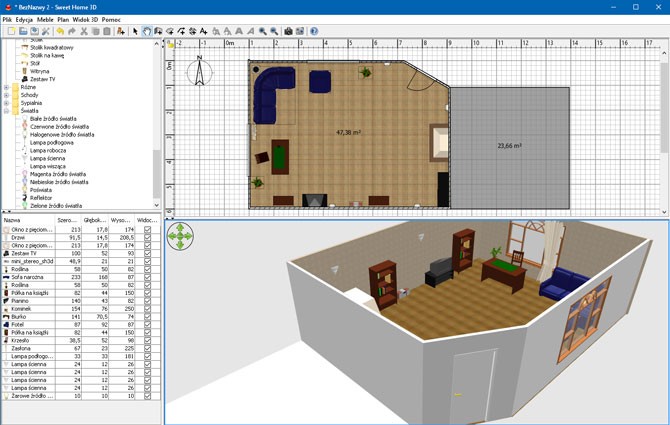Uncheck visibility of Kominek in furniture list

click(148, 309)
